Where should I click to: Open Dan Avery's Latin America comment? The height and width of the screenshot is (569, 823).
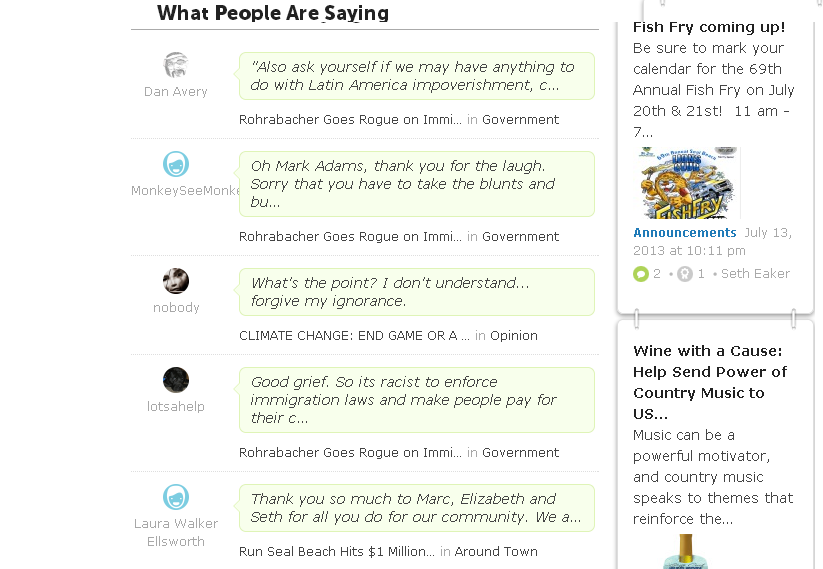pyautogui.click(x=415, y=76)
